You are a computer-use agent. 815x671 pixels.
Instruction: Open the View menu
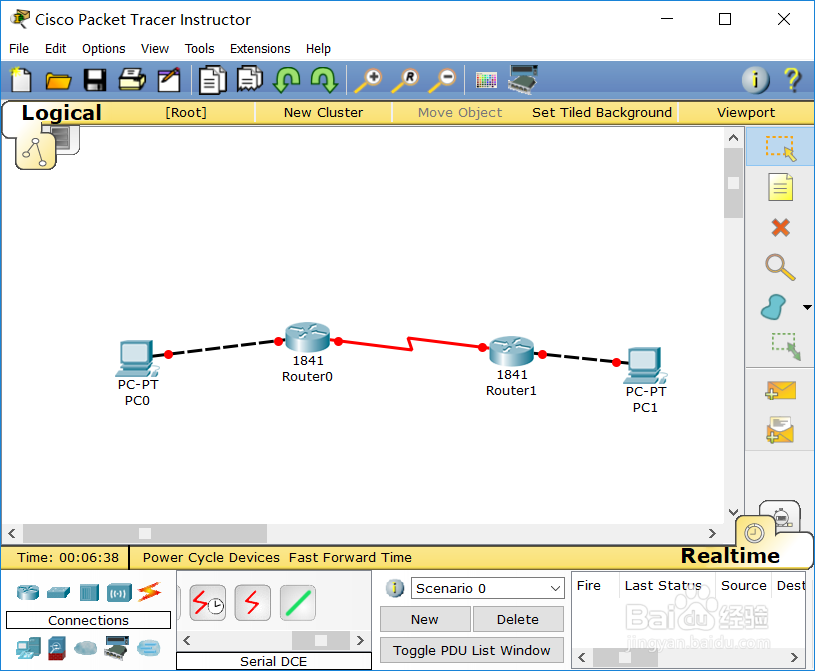[155, 48]
